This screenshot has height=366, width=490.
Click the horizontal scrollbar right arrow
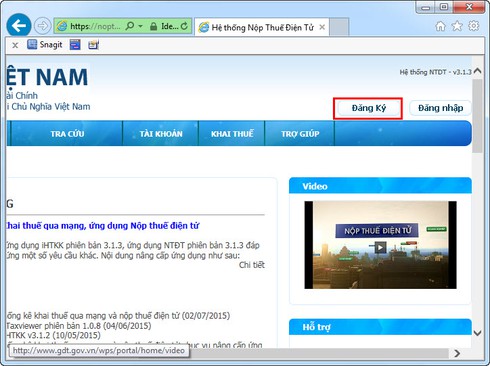[x=457, y=353]
